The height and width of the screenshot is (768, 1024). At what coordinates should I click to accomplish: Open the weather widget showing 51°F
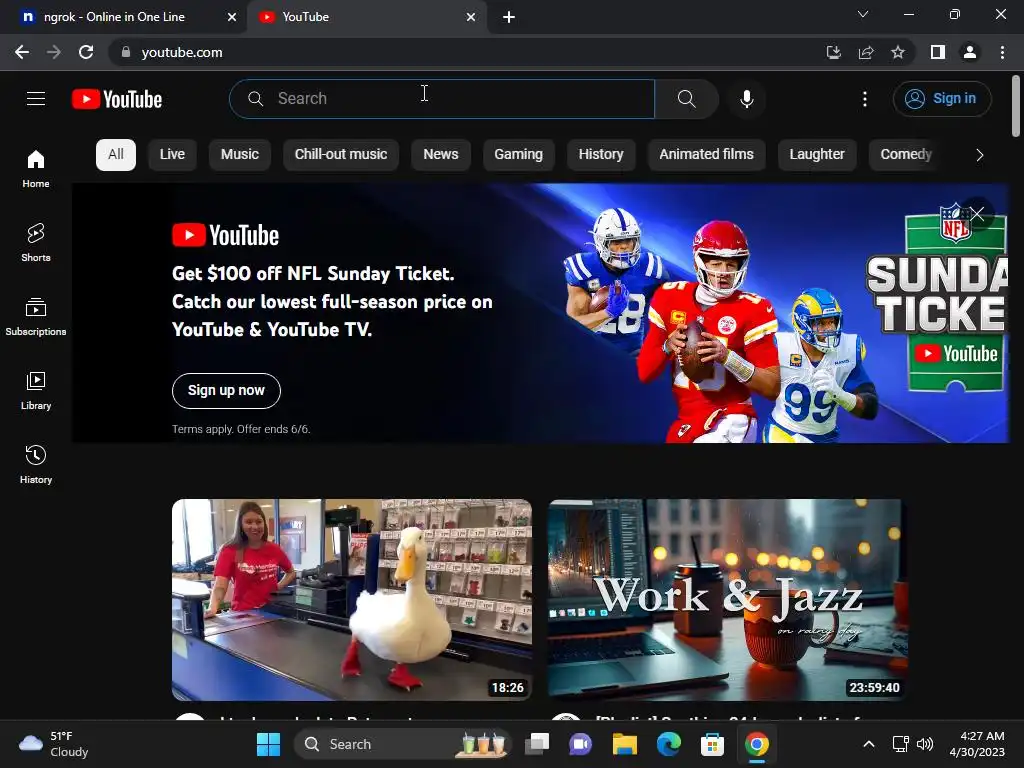(x=54, y=744)
